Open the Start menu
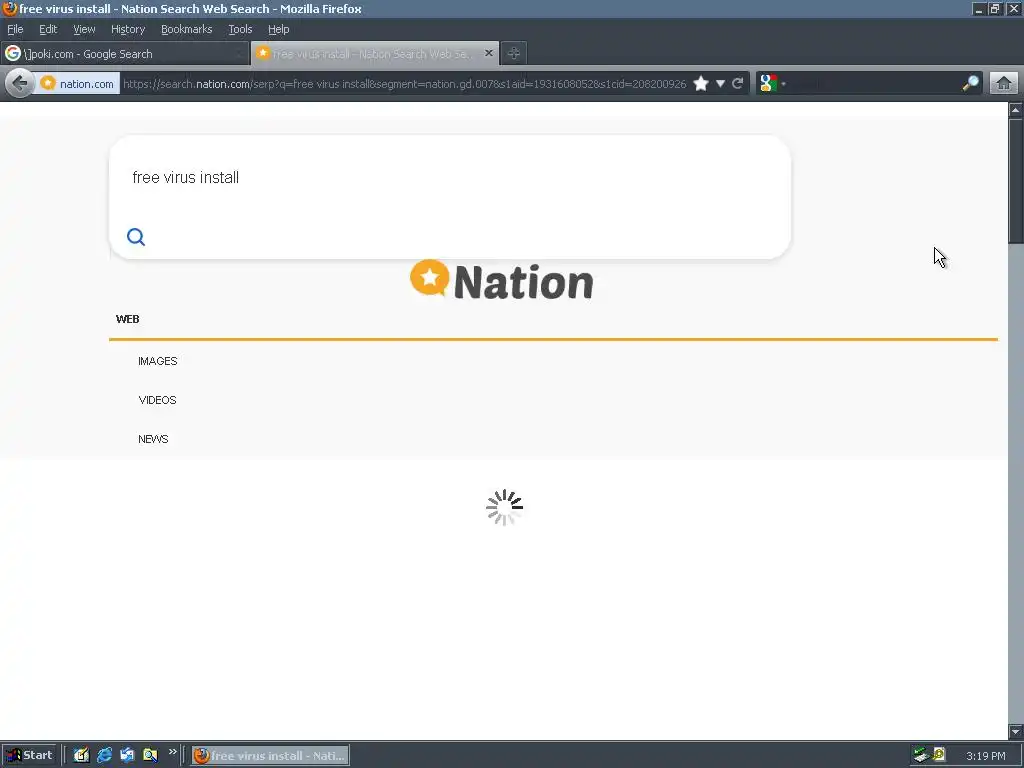The width and height of the screenshot is (1024, 768). point(30,755)
